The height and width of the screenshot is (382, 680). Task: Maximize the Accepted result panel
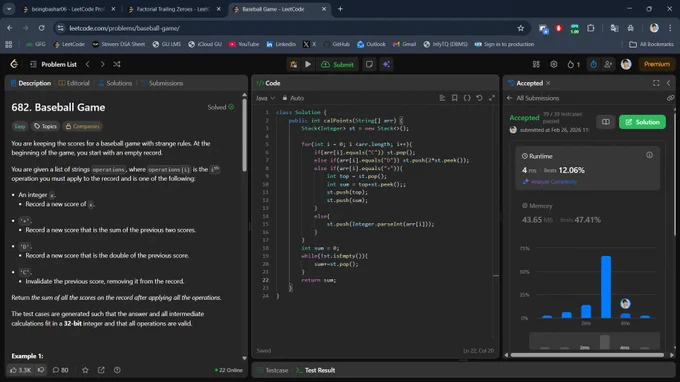pyautogui.click(x=656, y=83)
